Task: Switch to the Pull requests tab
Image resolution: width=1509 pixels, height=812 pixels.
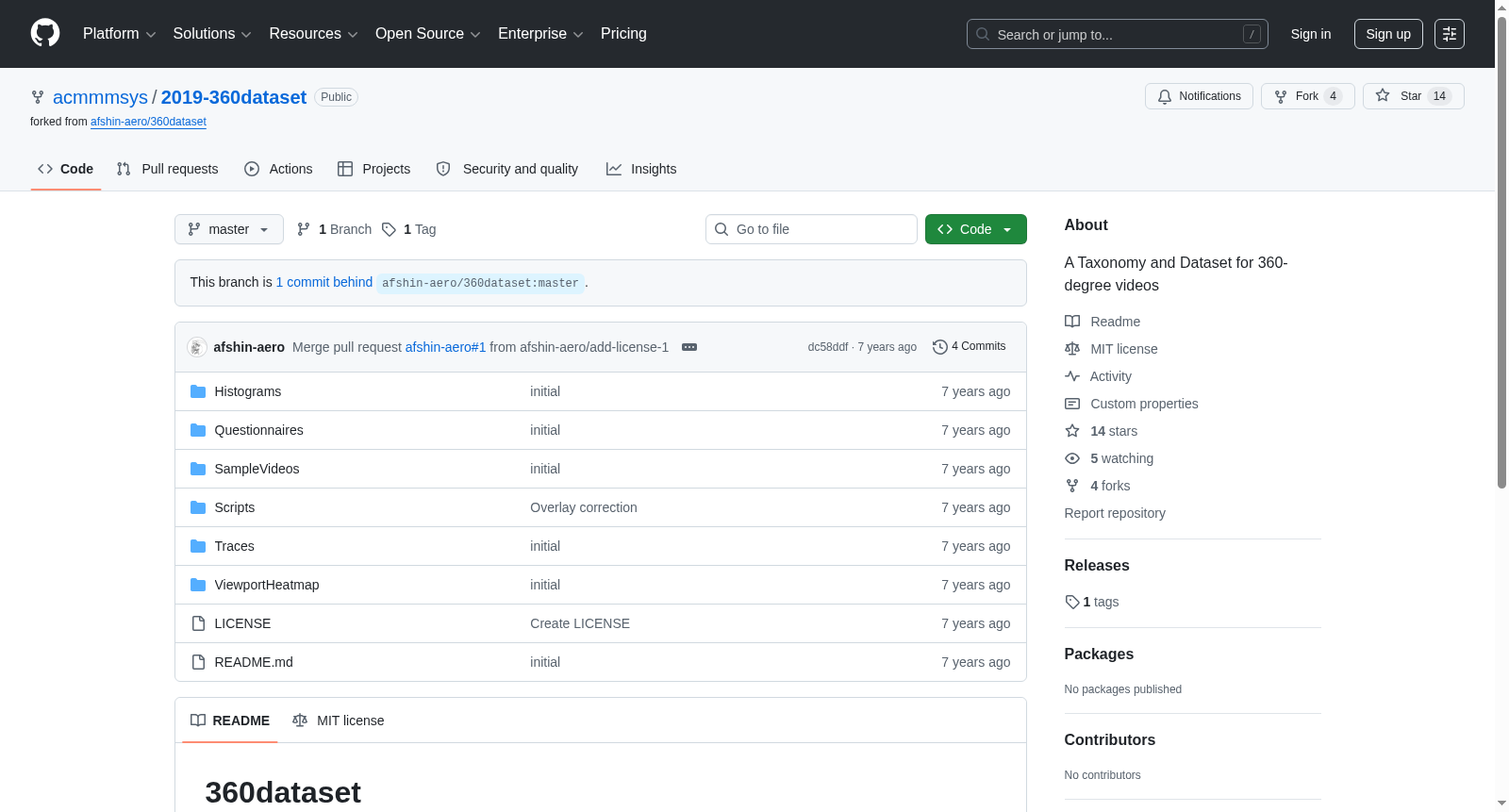Action: (167, 169)
